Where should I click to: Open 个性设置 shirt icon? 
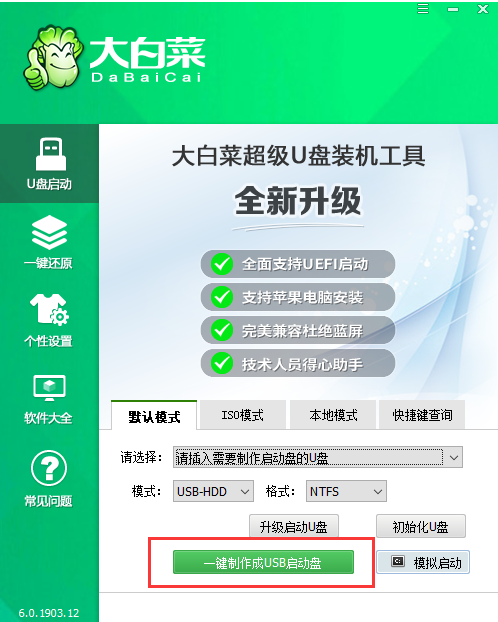[x=49, y=310]
